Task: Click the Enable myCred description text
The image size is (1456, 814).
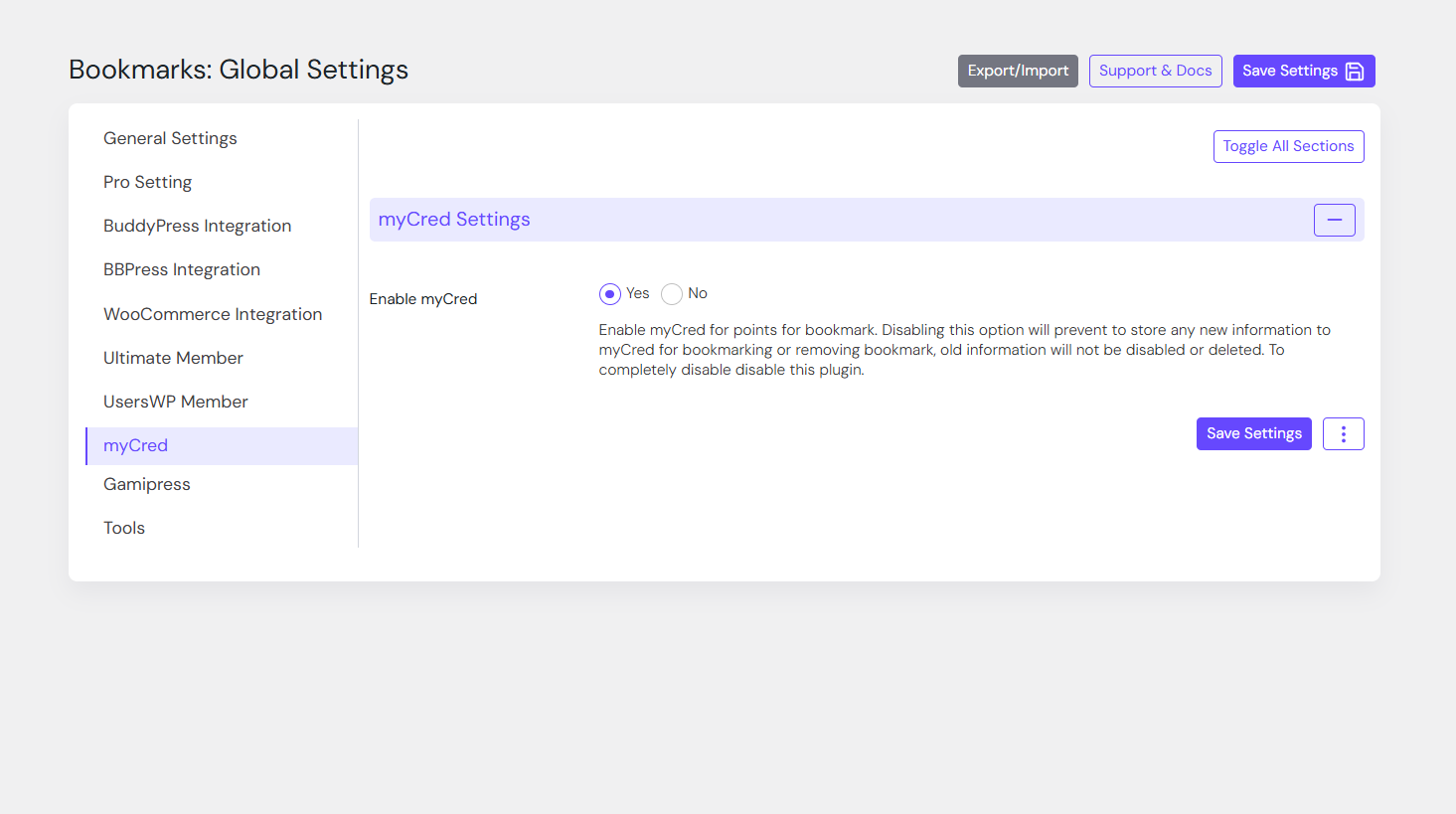Action: [x=964, y=350]
